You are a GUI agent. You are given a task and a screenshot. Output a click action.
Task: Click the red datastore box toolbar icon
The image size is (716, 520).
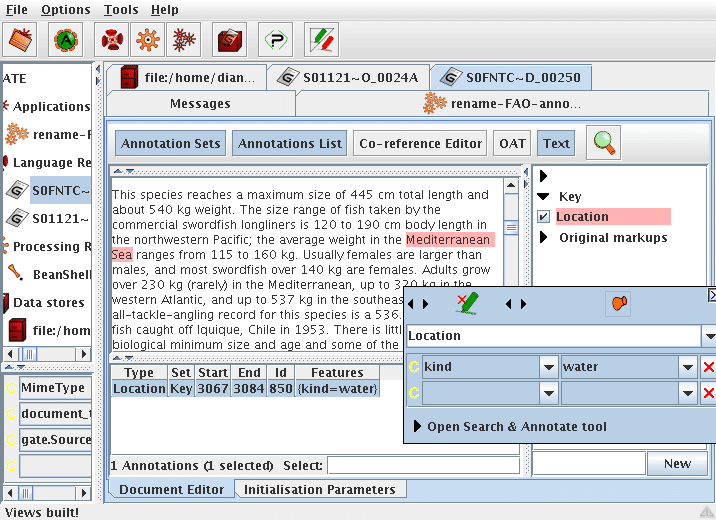(230, 40)
